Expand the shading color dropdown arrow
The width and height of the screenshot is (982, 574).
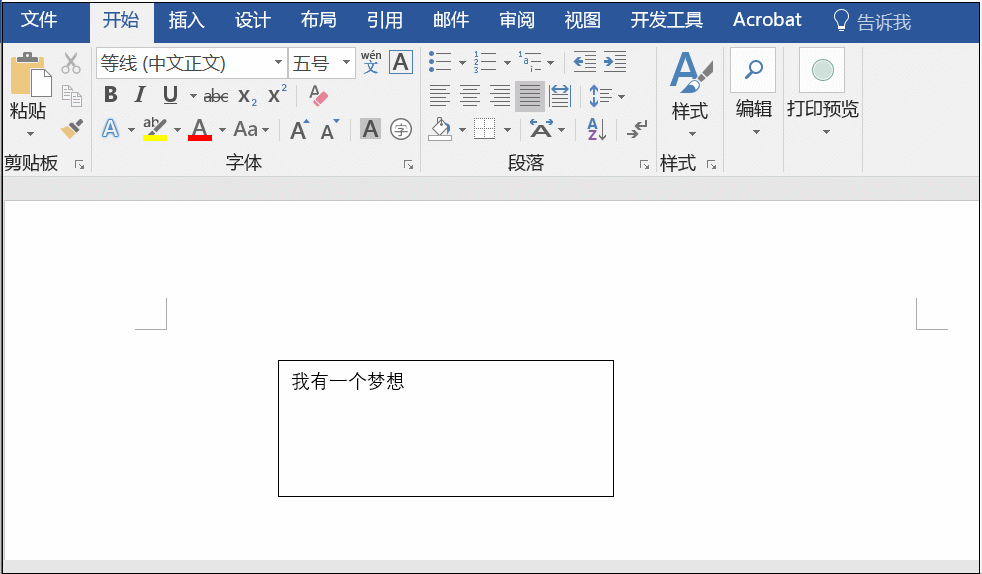[x=462, y=130]
